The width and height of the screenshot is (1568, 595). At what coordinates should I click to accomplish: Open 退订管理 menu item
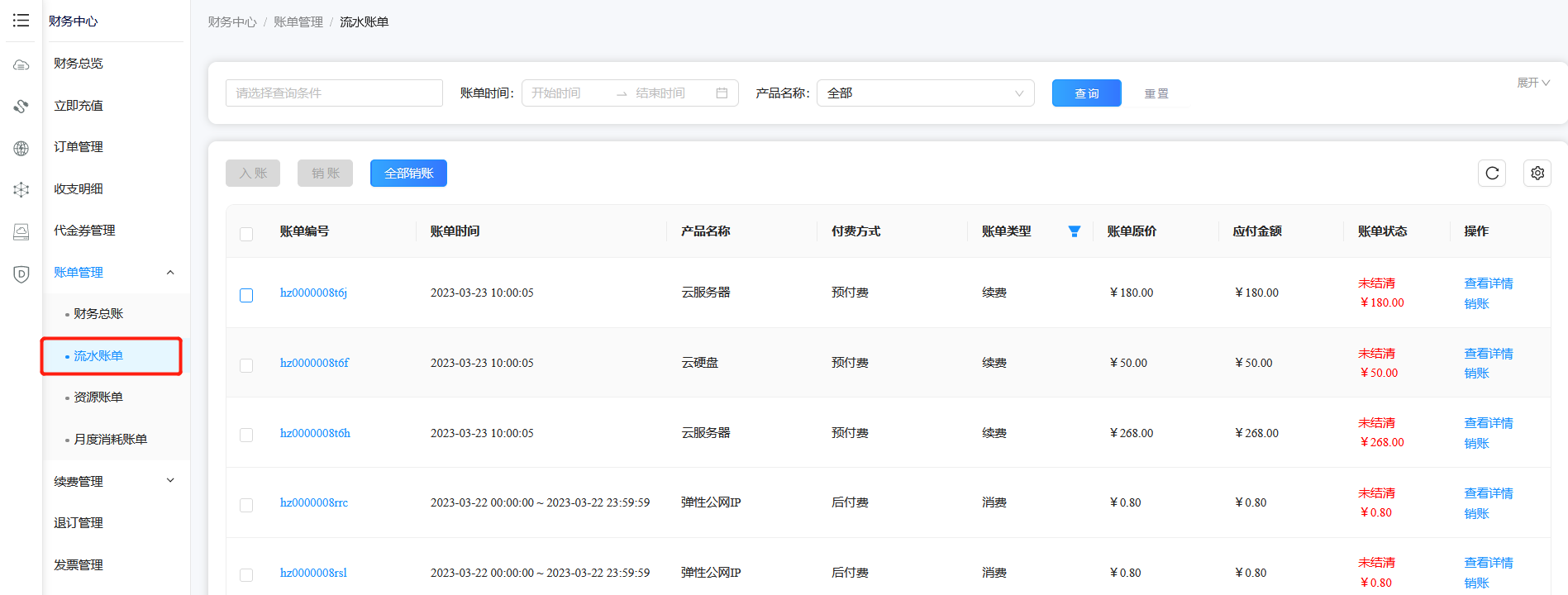click(79, 523)
